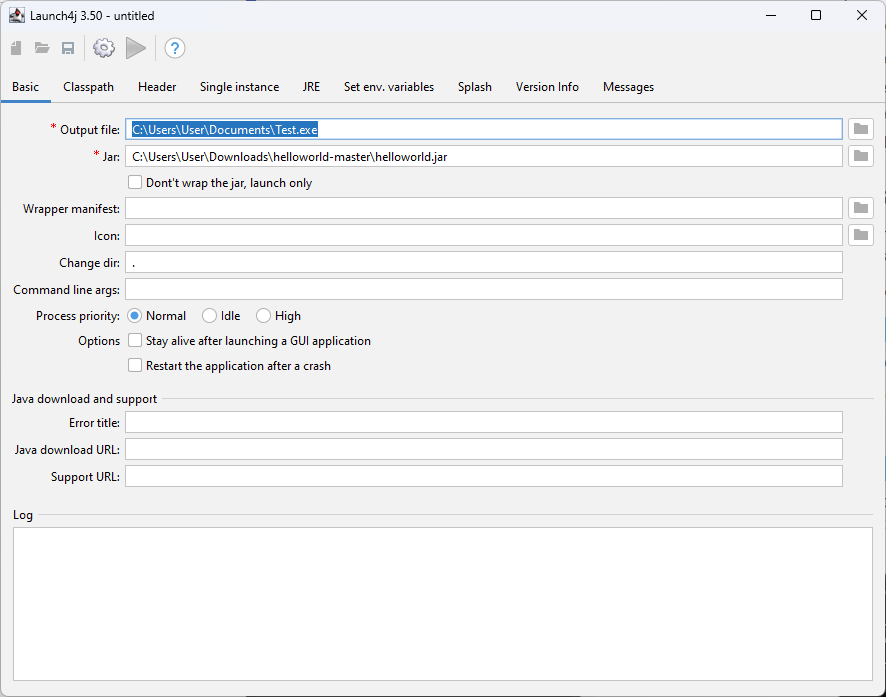Viewport: 886px width, 697px height.
Task: Open the About help icon
Action: 175,48
